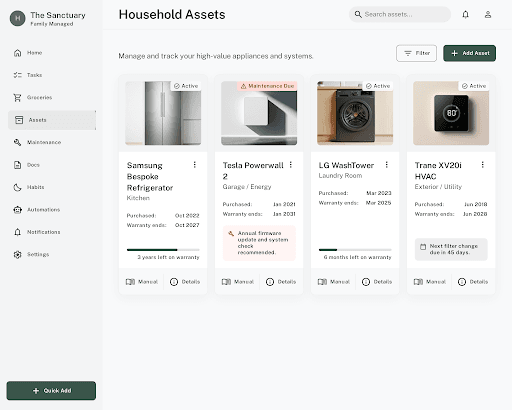Click Active badge on Trane HVAC card
This screenshot has height=410, width=512.
[x=474, y=86]
